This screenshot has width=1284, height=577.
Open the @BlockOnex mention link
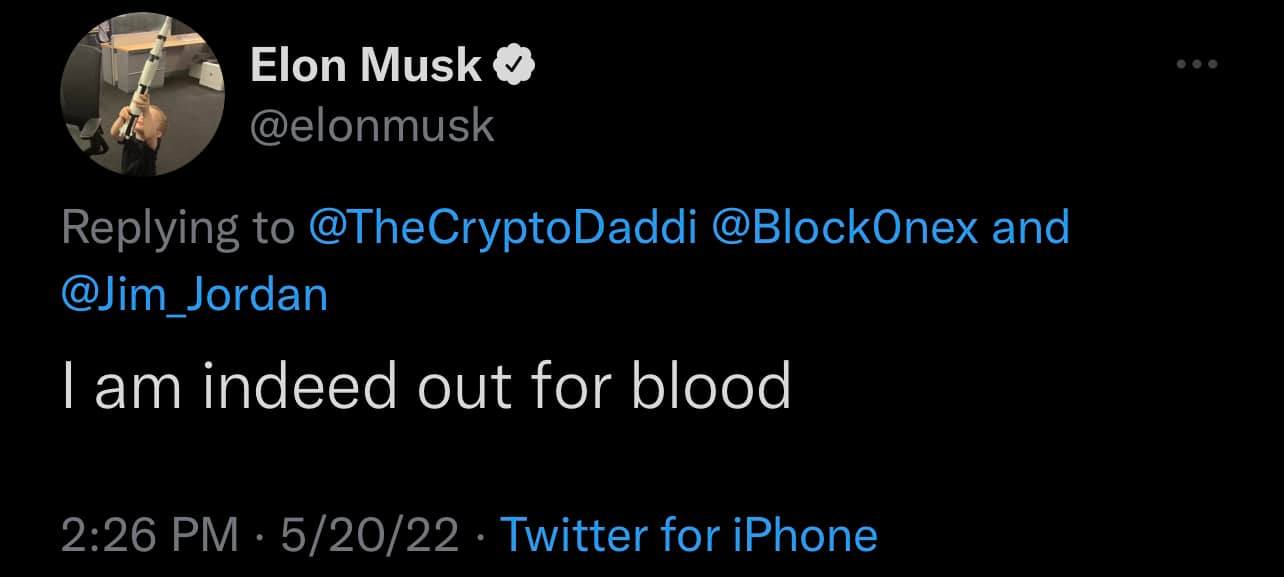coord(843,228)
